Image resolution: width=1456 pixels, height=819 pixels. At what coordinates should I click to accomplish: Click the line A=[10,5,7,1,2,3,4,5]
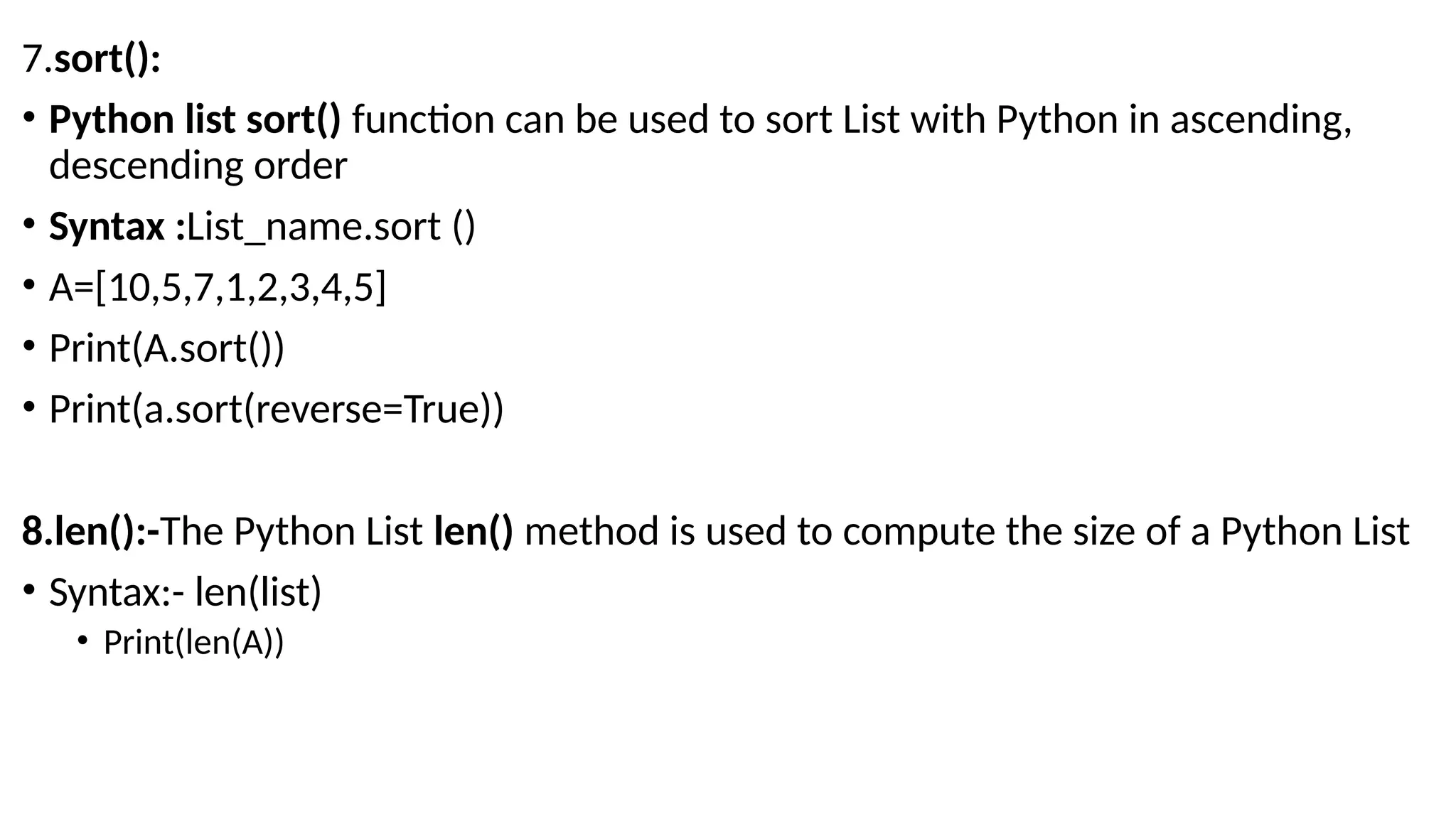pyautogui.click(x=218, y=288)
